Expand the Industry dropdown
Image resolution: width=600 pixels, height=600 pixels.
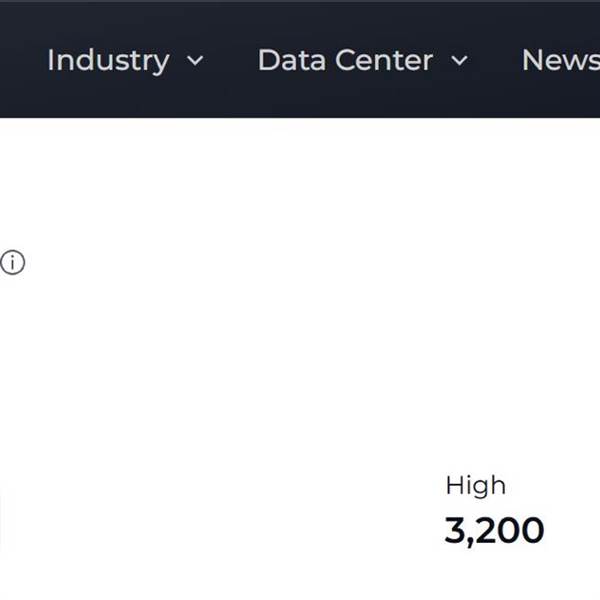click(196, 61)
